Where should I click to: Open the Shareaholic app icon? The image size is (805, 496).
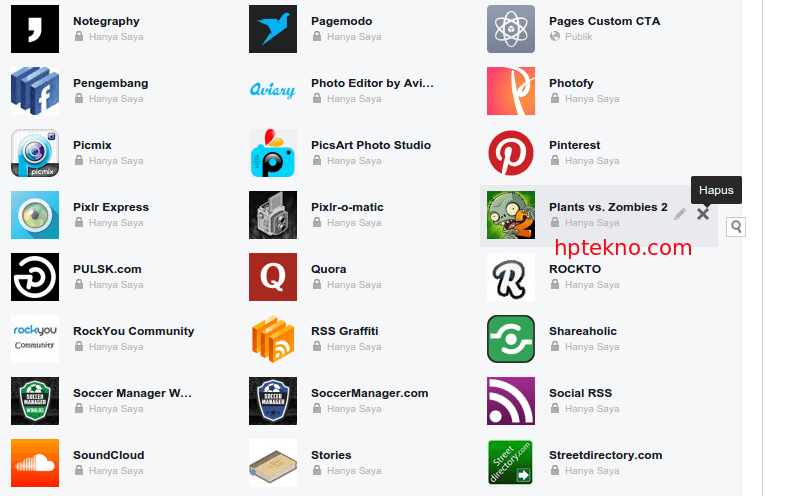click(x=511, y=339)
